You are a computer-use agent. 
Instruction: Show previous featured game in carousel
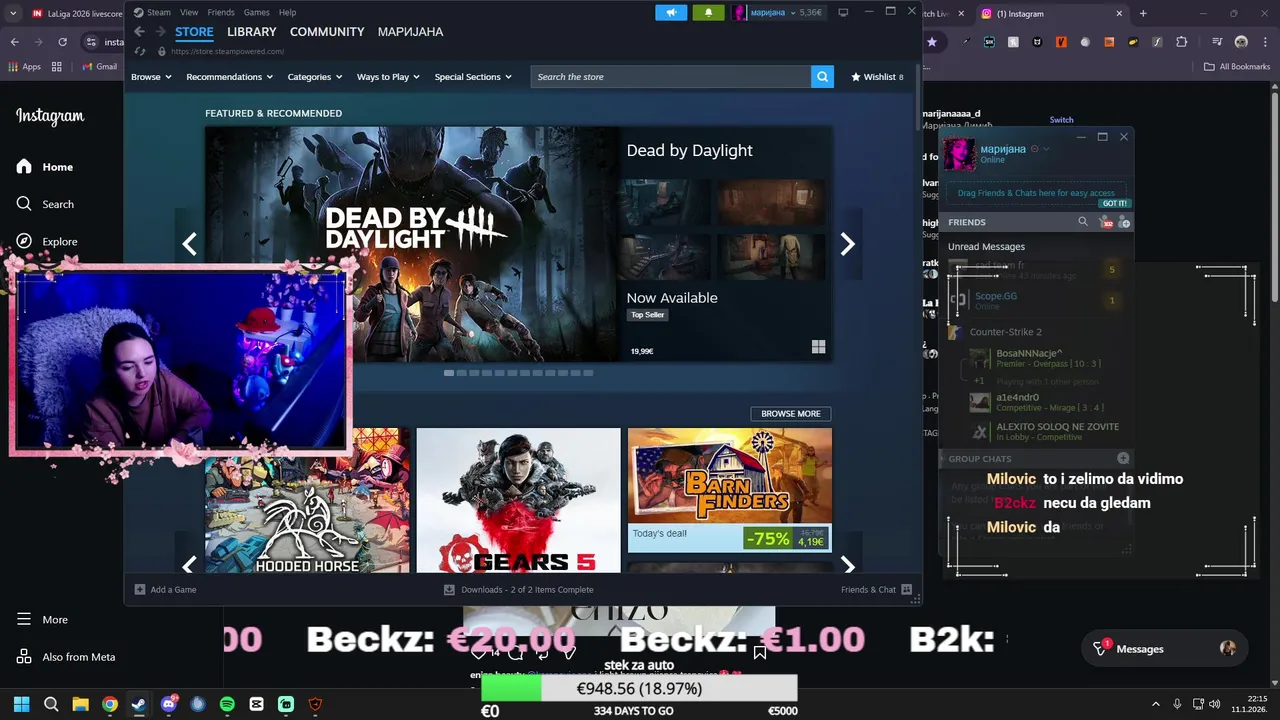coord(189,244)
